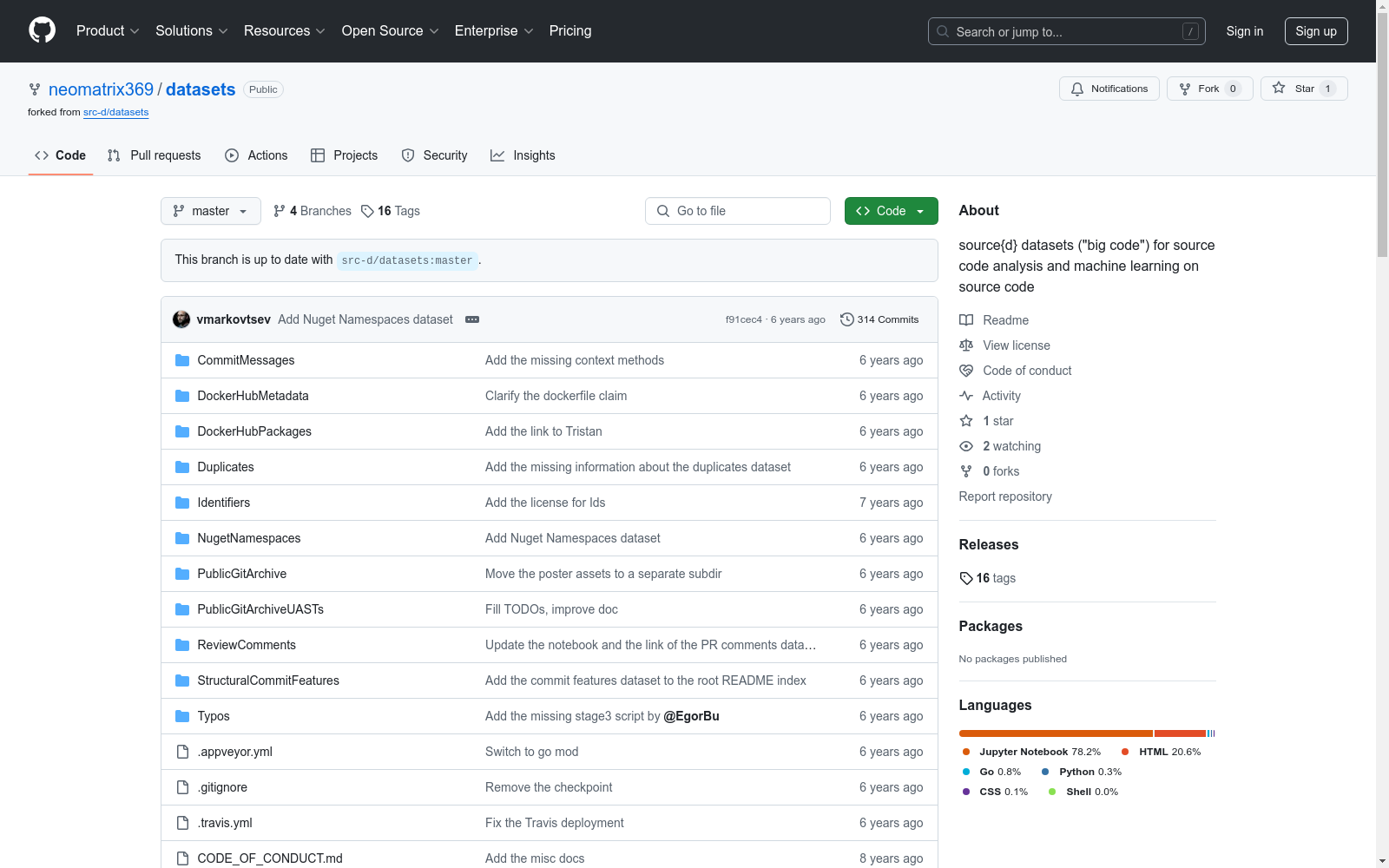This screenshot has width=1389, height=868.
Task: Open the ReviewComments folder
Action: point(247,645)
